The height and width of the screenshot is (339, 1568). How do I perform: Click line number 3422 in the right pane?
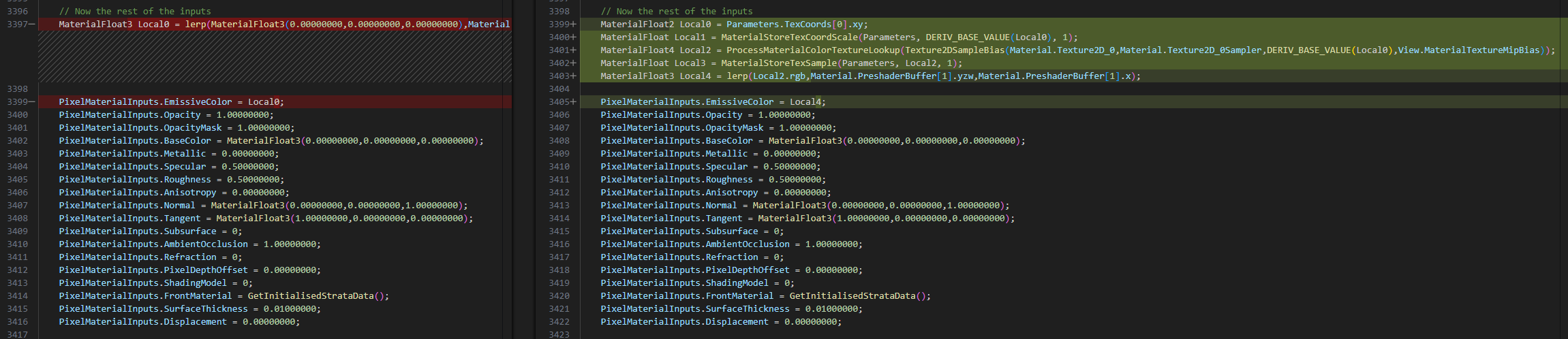click(x=559, y=322)
